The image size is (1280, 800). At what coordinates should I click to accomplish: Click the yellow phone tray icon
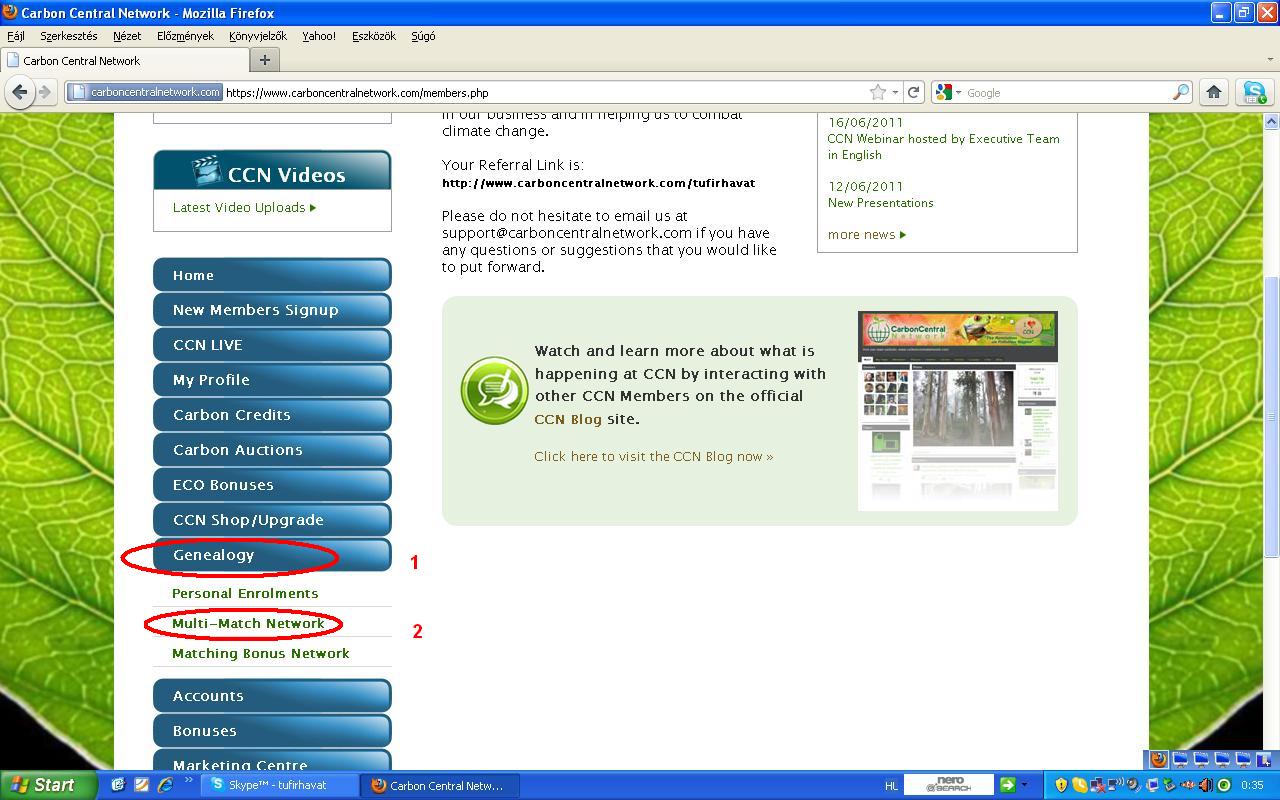tap(1080, 785)
